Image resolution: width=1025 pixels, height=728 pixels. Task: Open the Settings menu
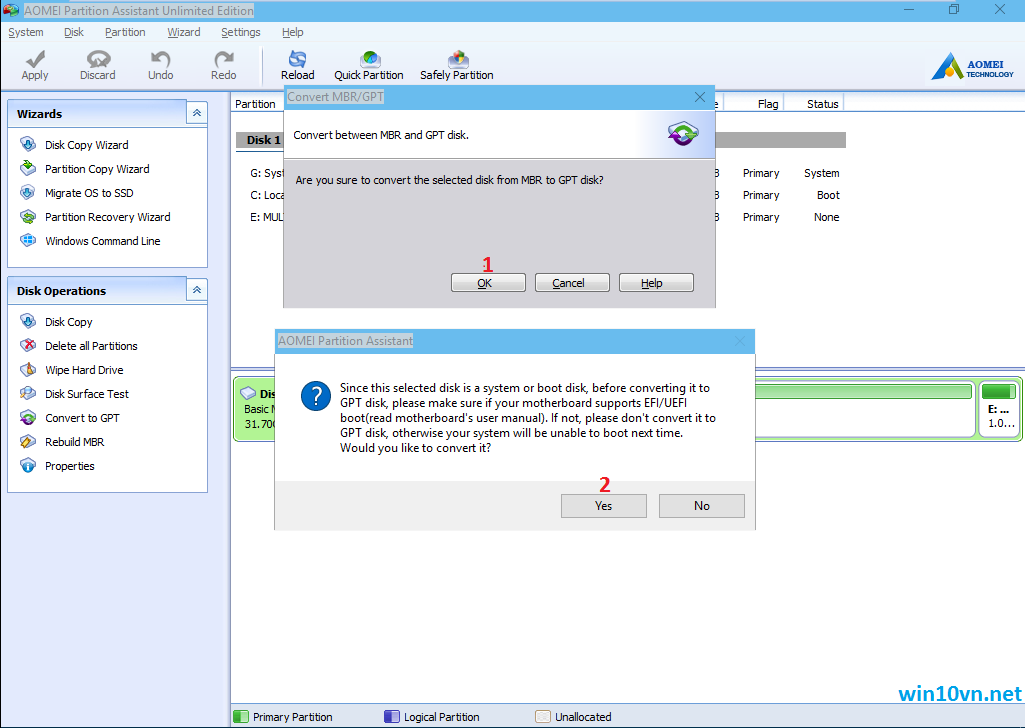coord(241,32)
